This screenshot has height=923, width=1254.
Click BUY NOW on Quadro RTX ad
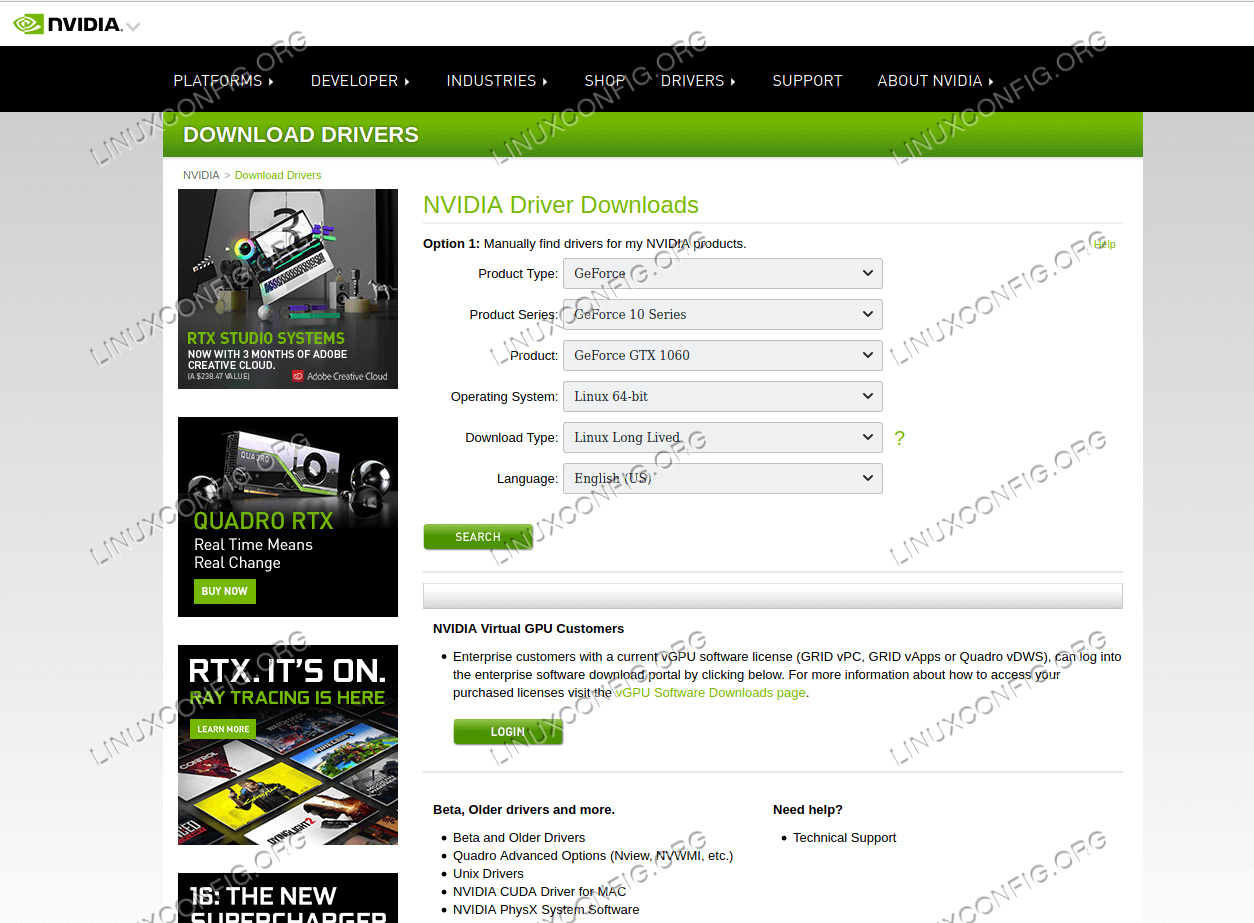[224, 591]
